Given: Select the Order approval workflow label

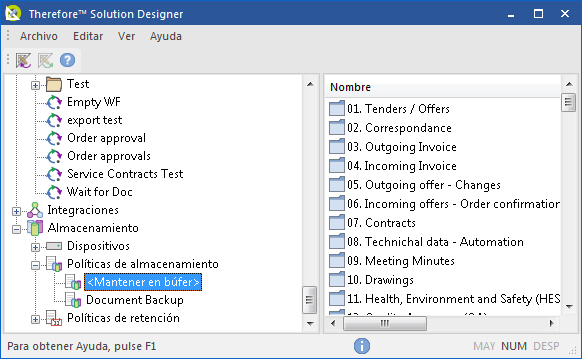Looking at the screenshot, I should pyautogui.click(x=106, y=138).
